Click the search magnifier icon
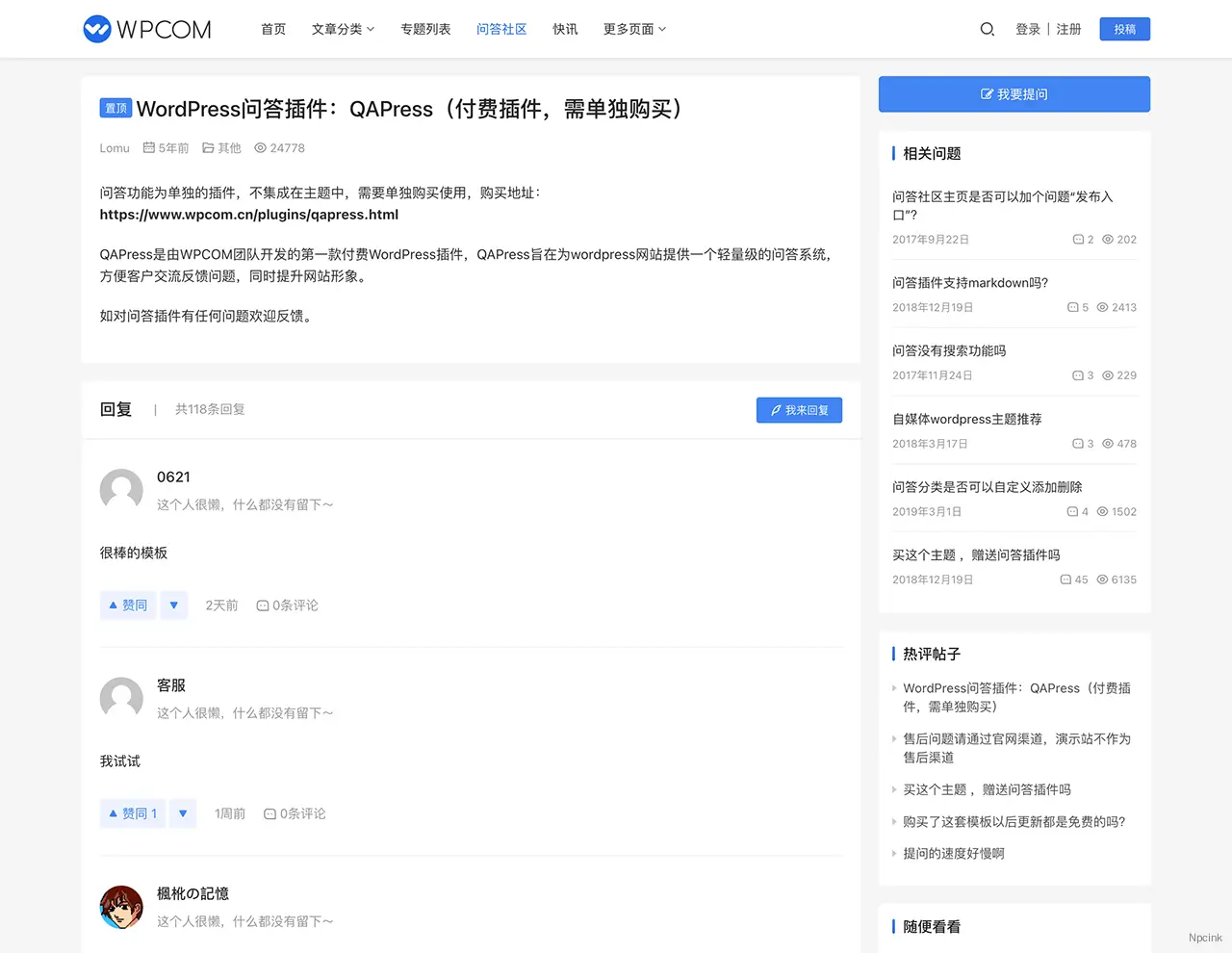 [x=987, y=29]
